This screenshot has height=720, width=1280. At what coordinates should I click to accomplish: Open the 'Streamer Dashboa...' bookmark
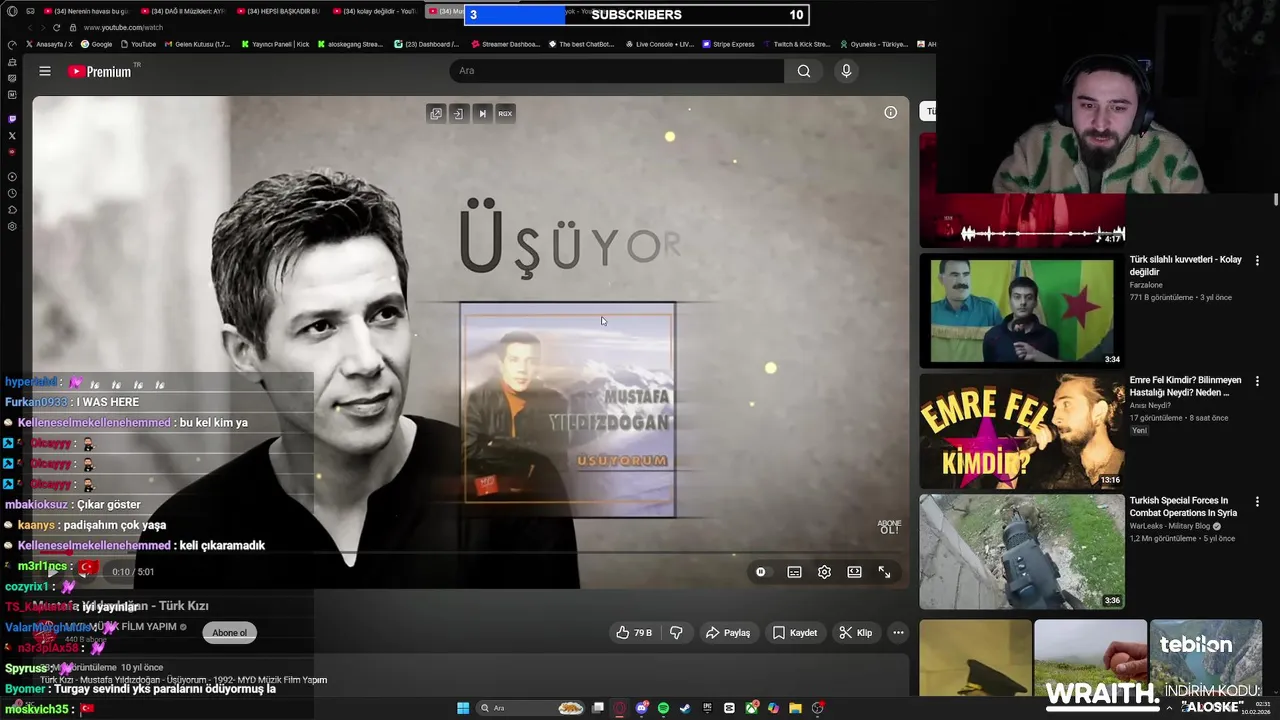tap(504, 44)
